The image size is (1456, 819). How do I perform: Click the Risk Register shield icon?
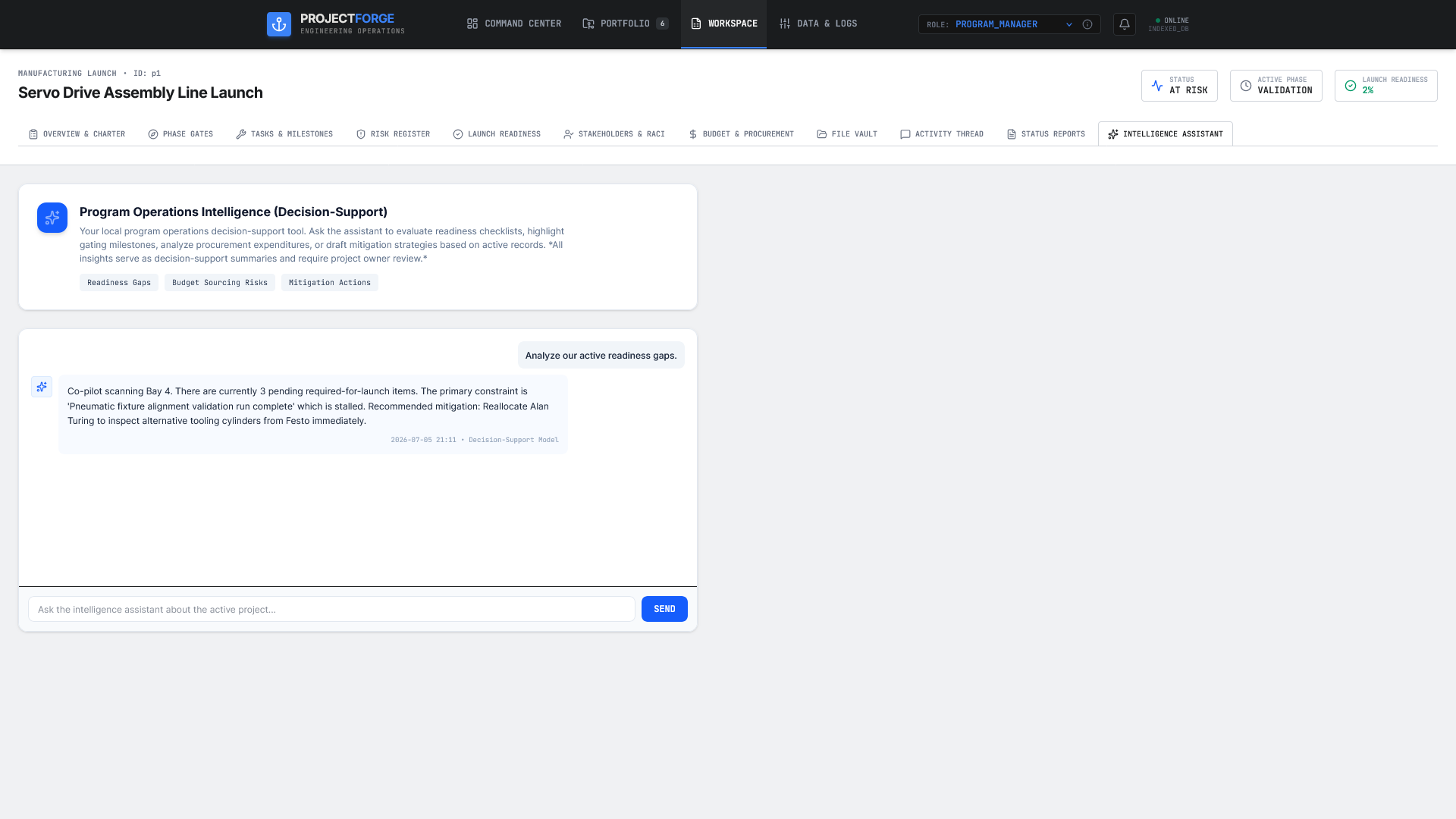361,134
